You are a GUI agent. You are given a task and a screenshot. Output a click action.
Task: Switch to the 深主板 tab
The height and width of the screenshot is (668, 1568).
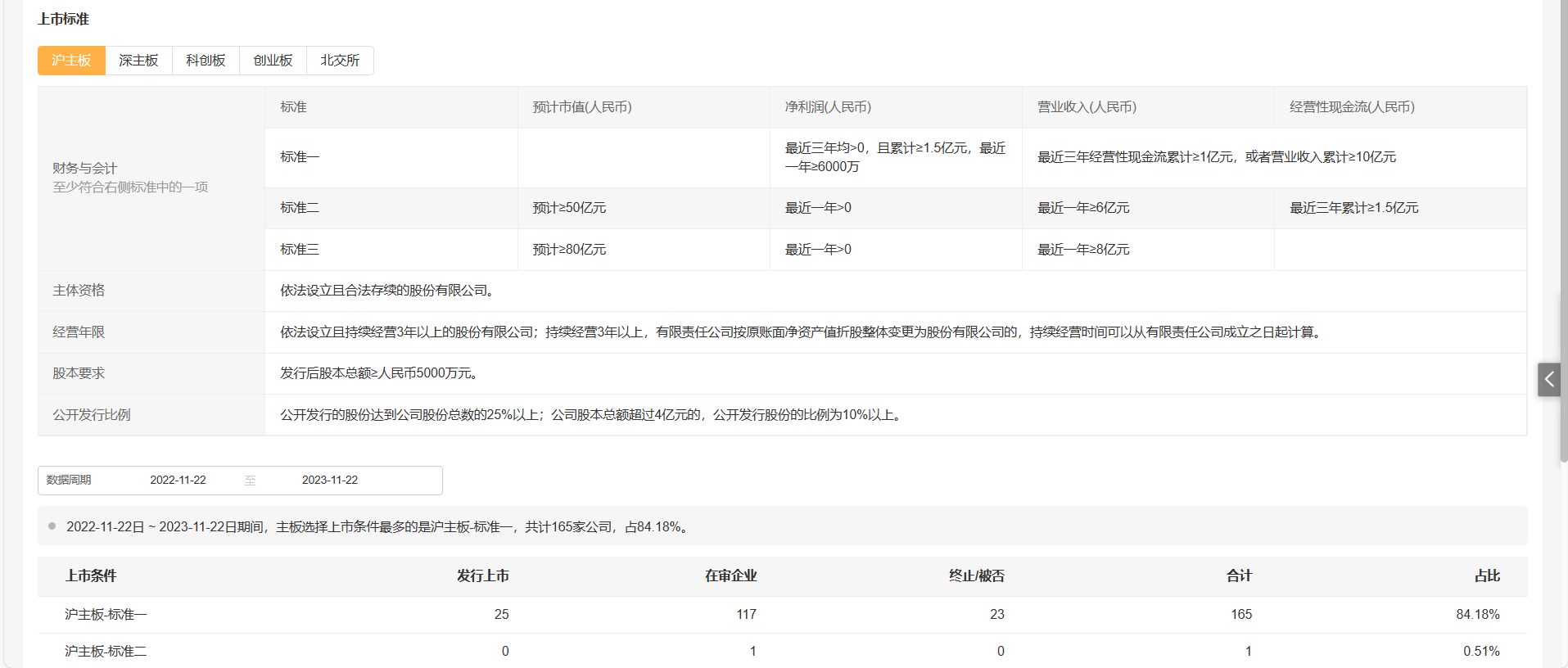pyautogui.click(x=138, y=61)
